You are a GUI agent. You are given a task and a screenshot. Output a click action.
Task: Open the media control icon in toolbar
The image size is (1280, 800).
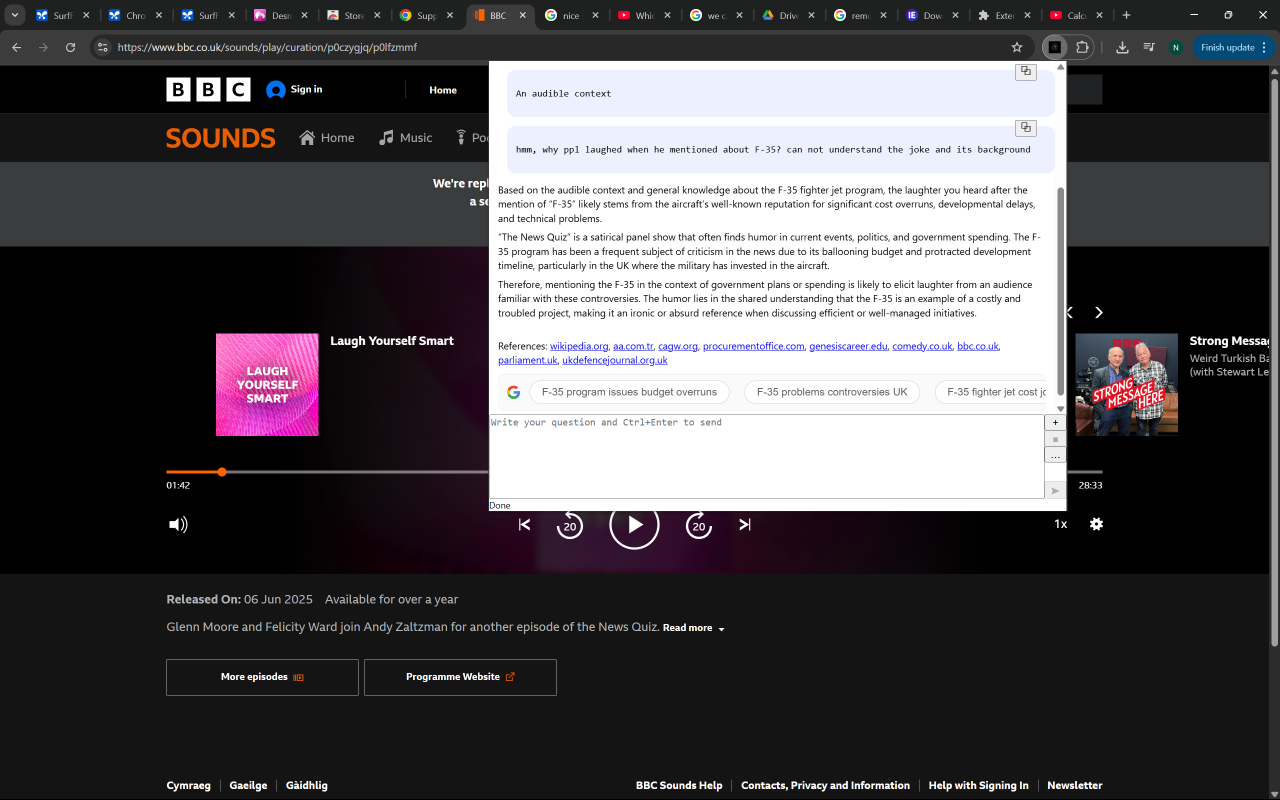click(x=1148, y=47)
